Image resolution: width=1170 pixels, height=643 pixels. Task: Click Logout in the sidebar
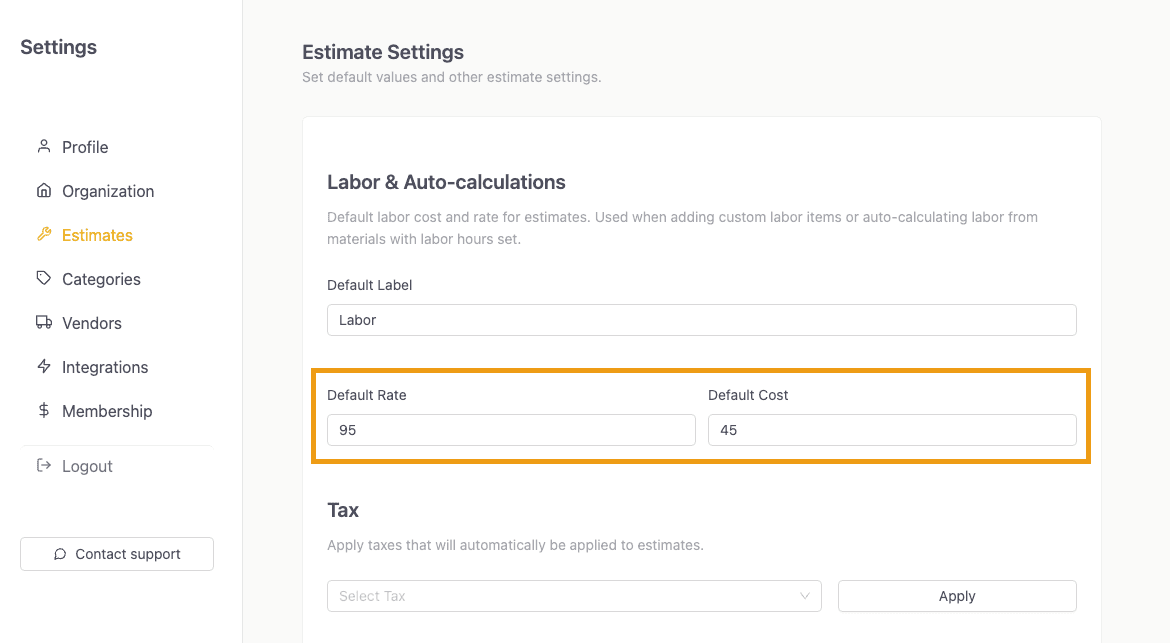87,466
